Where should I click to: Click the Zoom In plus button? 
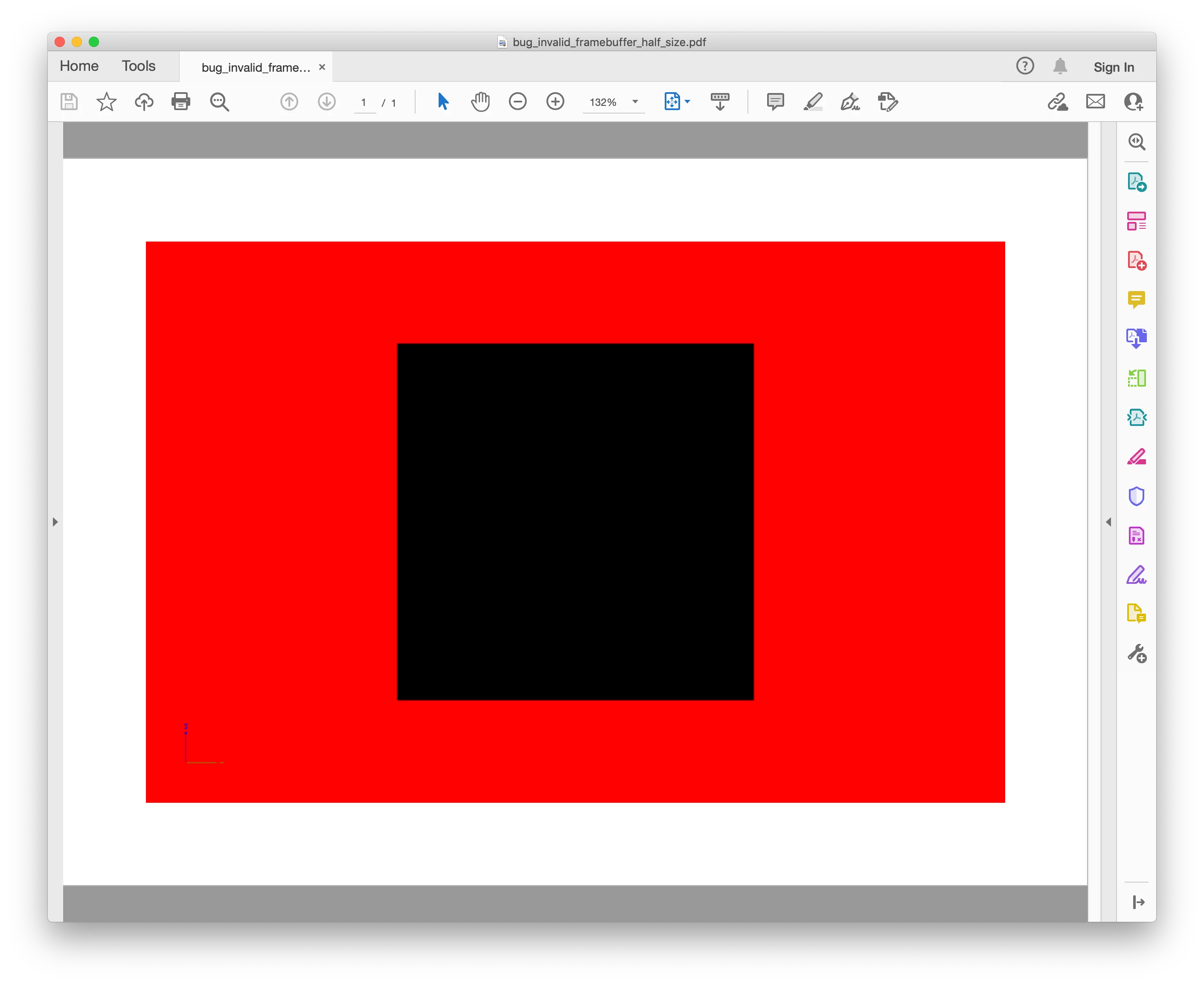555,102
